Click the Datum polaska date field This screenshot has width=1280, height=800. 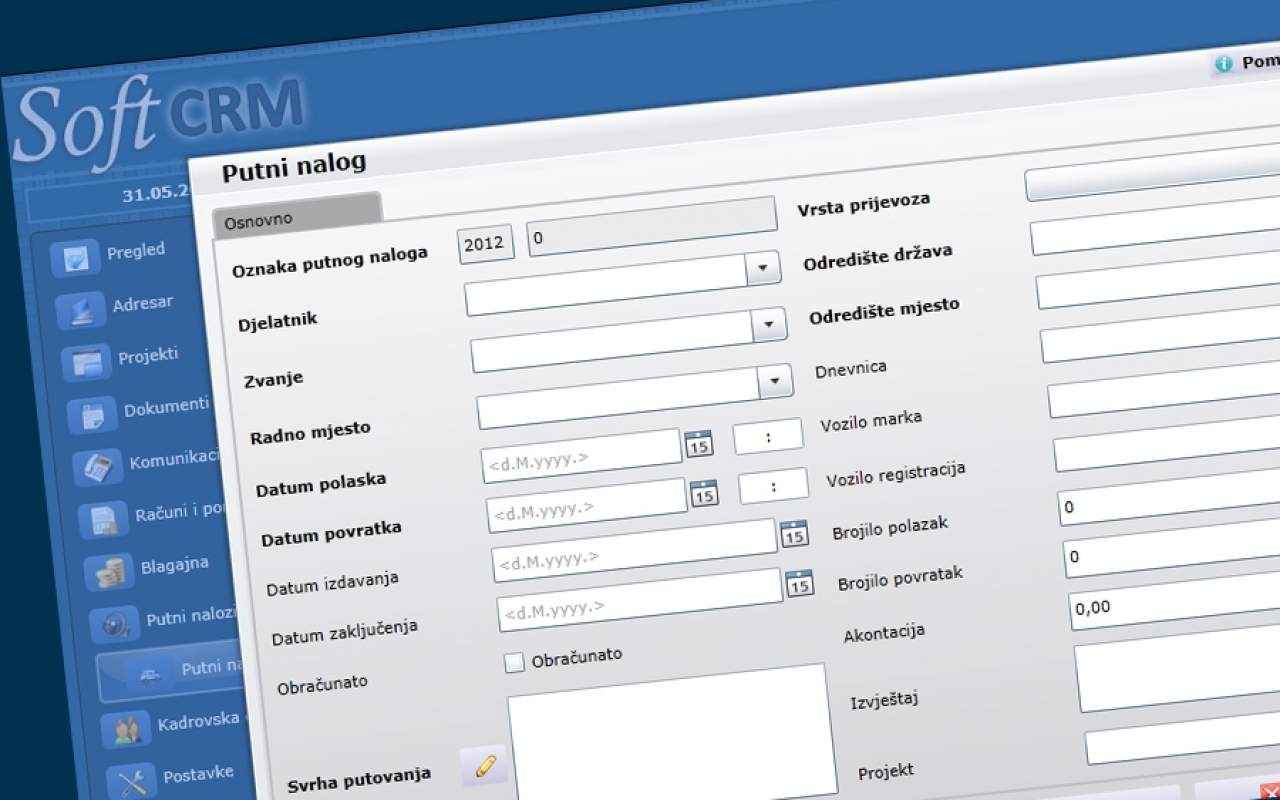coord(581,455)
